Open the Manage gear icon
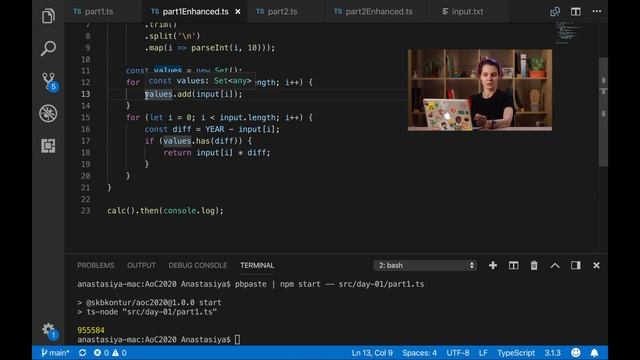 [49, 330]
